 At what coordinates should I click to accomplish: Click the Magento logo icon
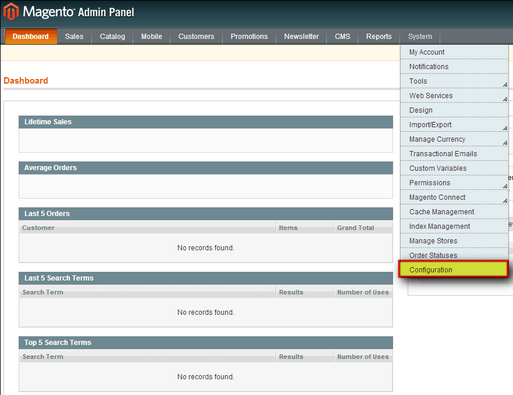pos(11,12)
